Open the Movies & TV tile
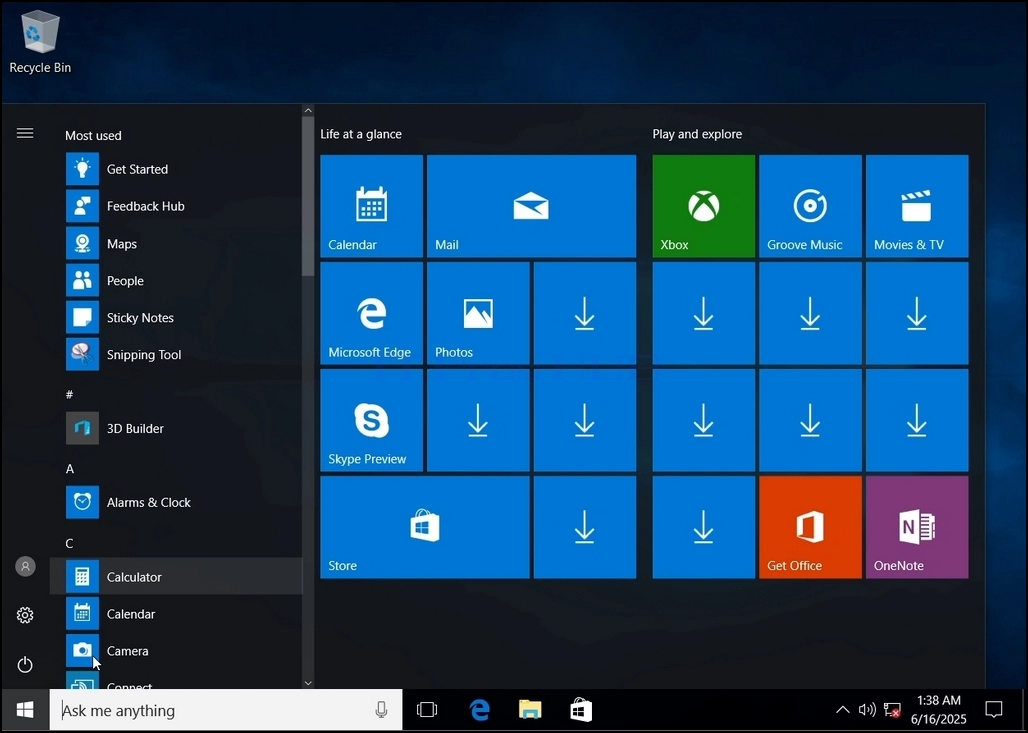Image resolution: width=1028 pixels, height=733 pixels. 917,206
